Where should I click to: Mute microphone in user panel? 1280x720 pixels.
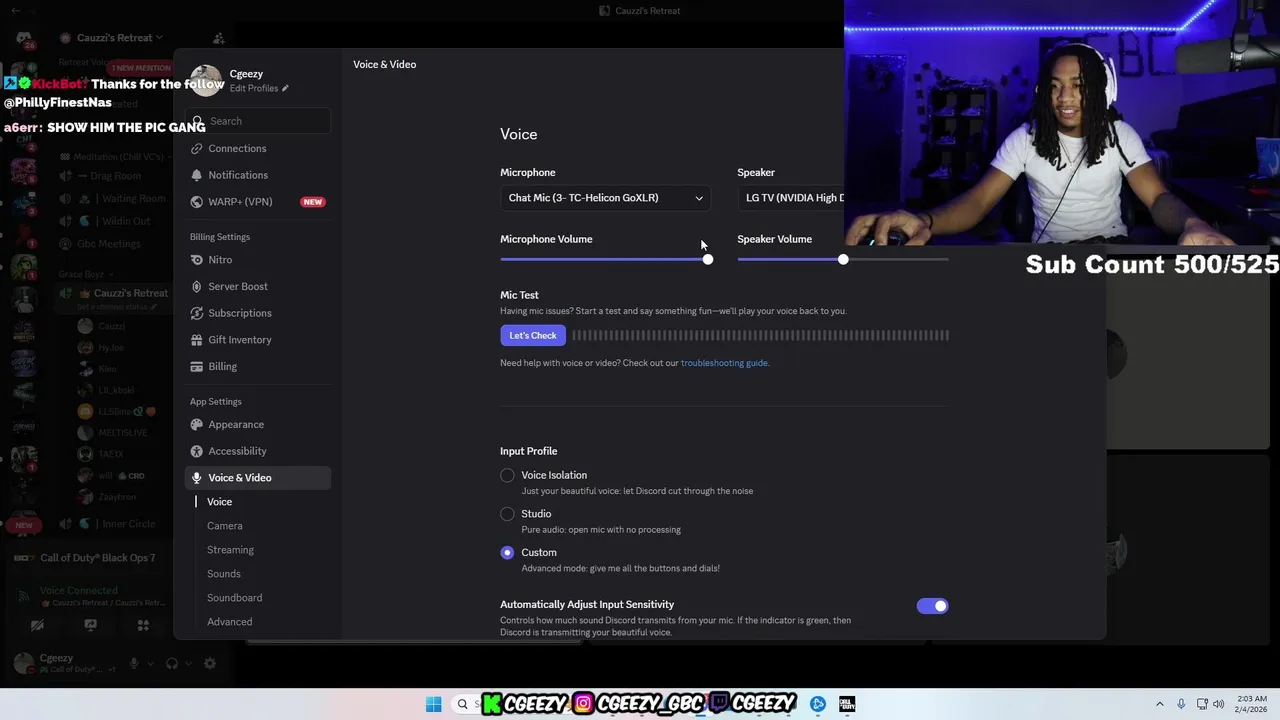(x=134, y=663)
